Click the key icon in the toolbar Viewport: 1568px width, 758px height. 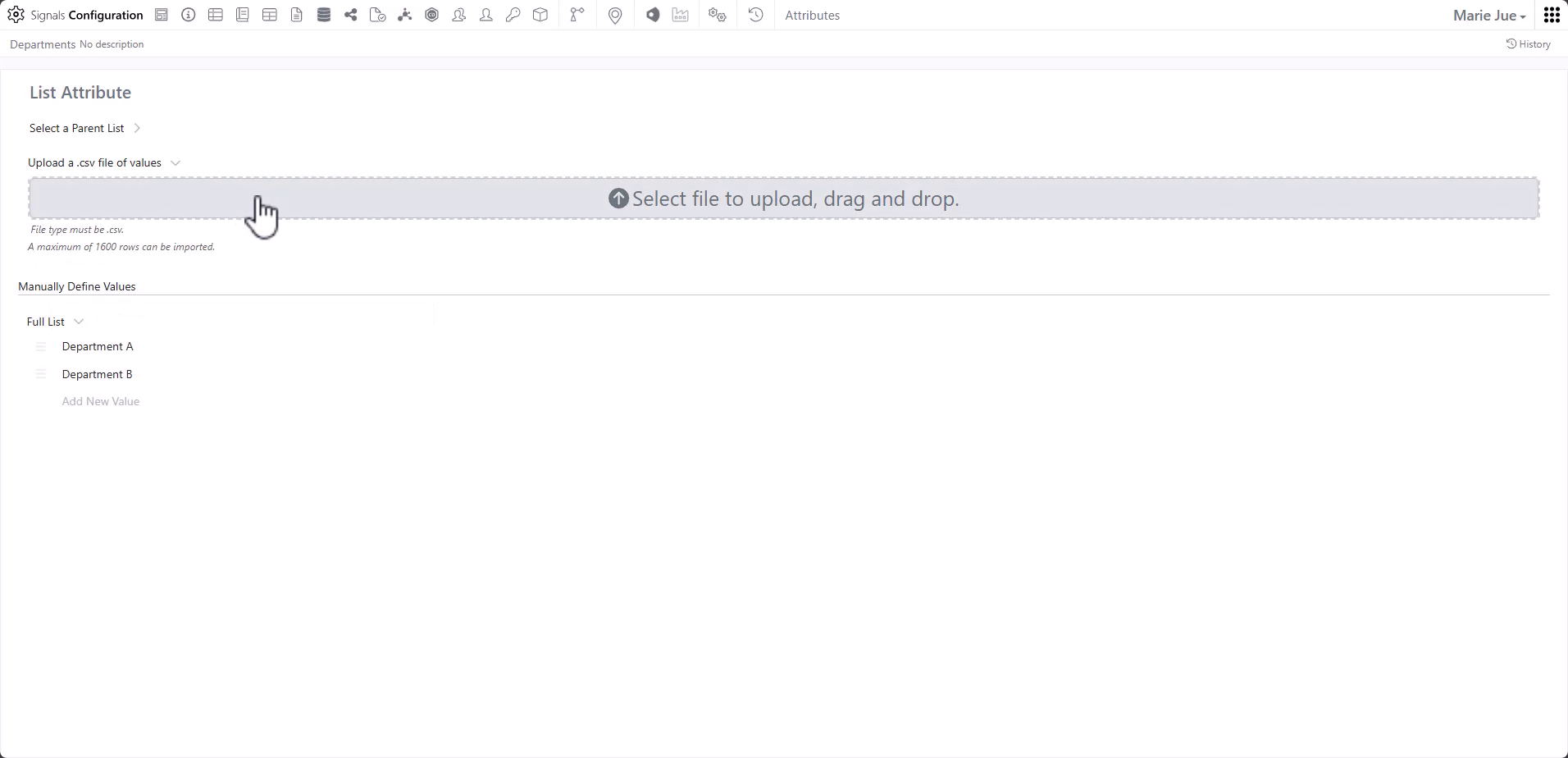(513, 15)
